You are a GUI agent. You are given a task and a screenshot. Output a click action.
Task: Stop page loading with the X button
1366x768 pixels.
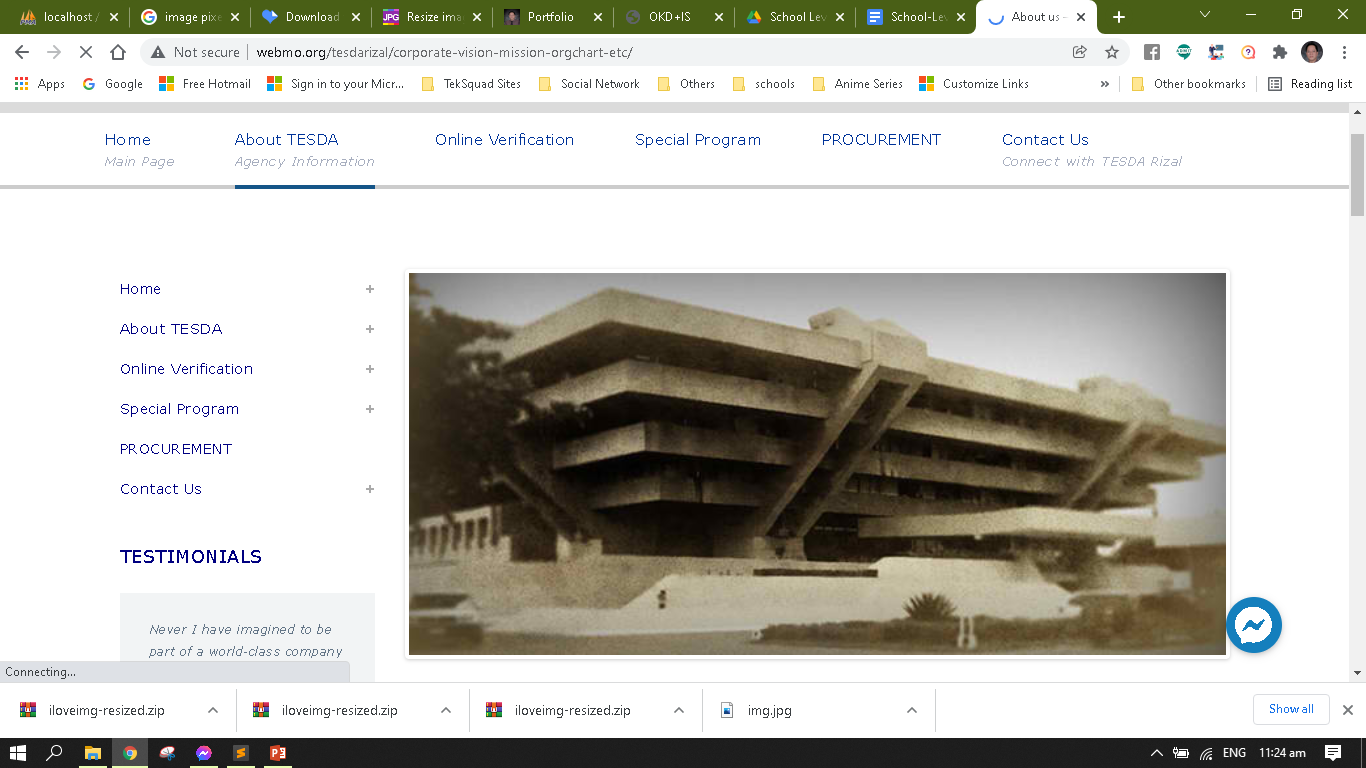[86, 52]
